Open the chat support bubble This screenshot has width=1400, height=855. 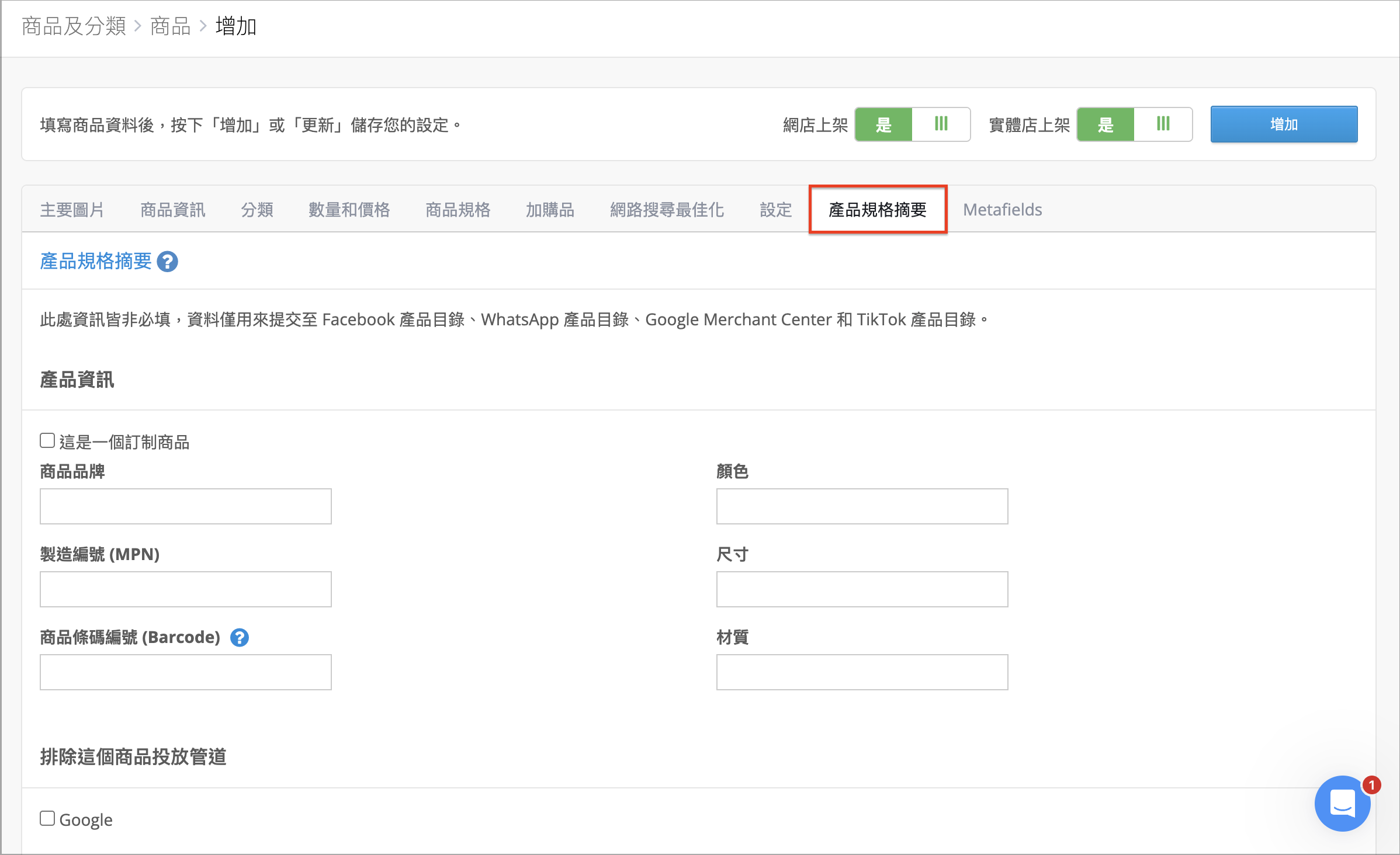(x=1343, y=803)
